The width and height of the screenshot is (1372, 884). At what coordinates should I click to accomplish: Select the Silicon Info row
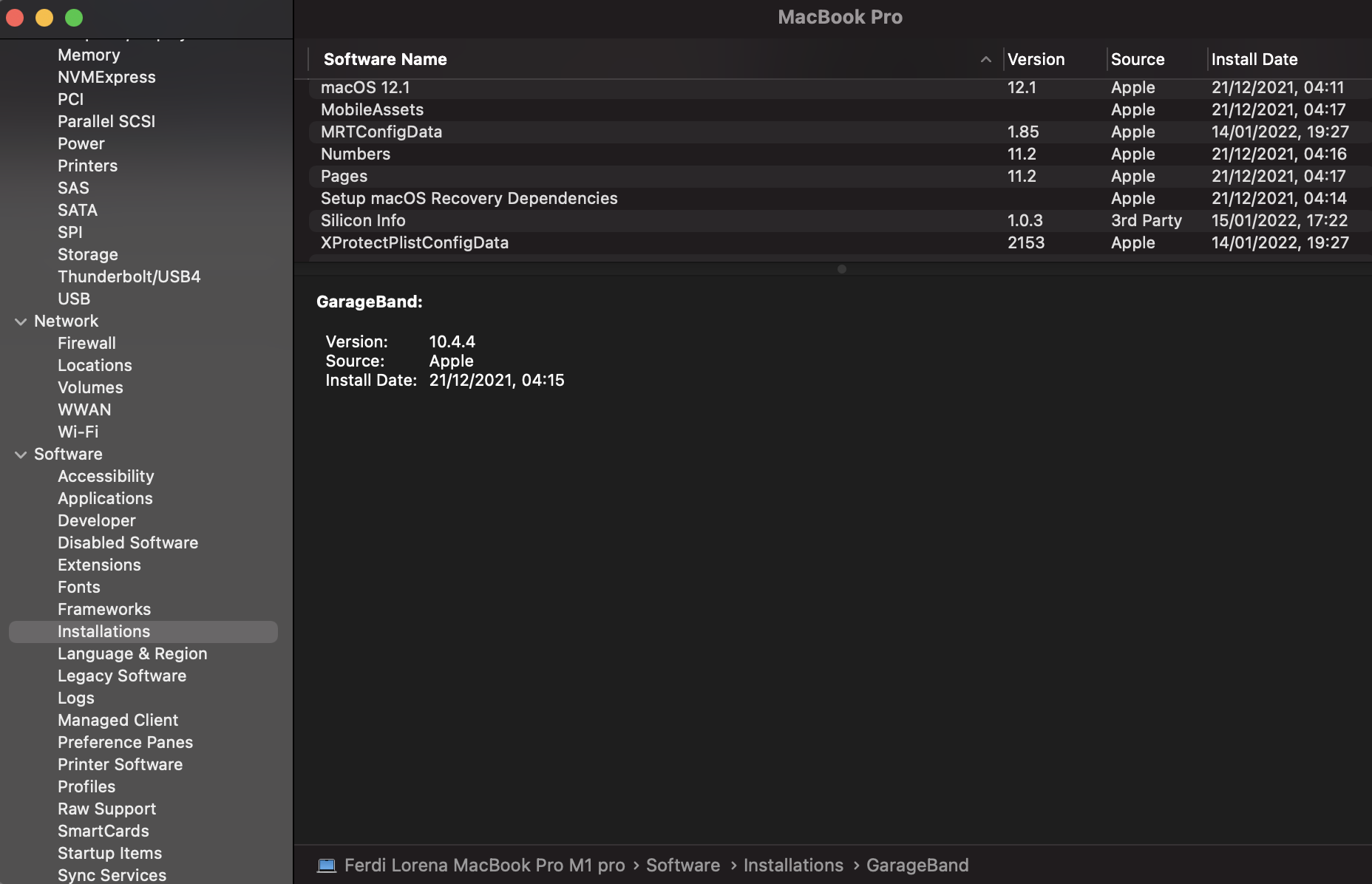tap(840, 221)
